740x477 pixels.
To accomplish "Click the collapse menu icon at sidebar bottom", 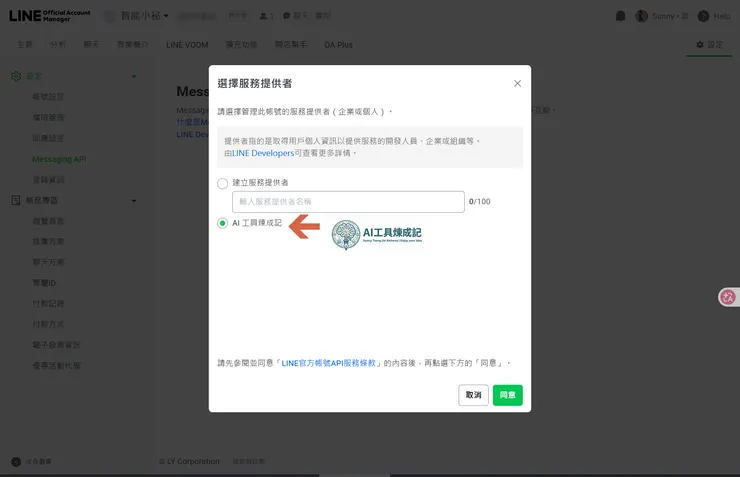I will pyautogui.click(x=16, y=462).
